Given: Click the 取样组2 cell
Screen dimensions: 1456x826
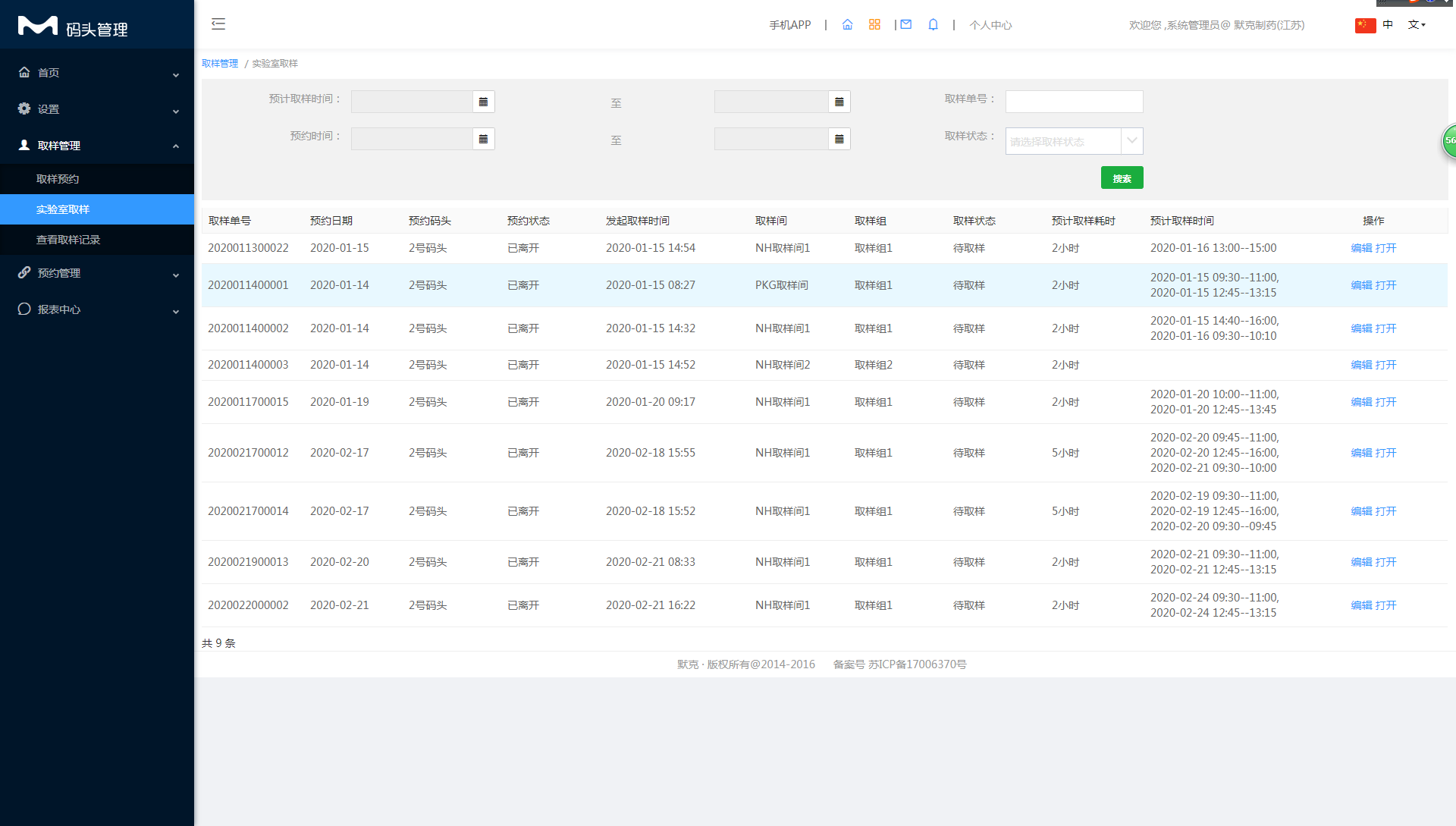Looking at the screenshot, I should click(874, 365).
